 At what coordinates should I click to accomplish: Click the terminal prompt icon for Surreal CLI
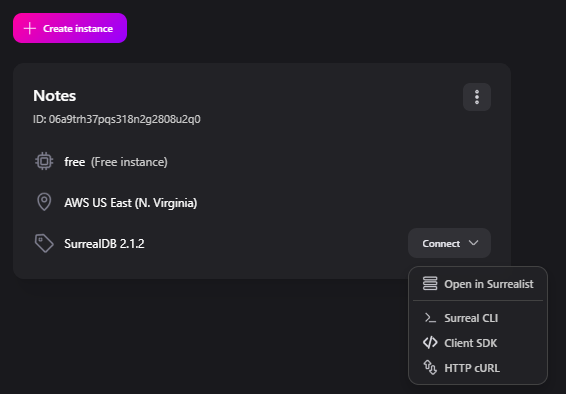(x=430, y=318)
